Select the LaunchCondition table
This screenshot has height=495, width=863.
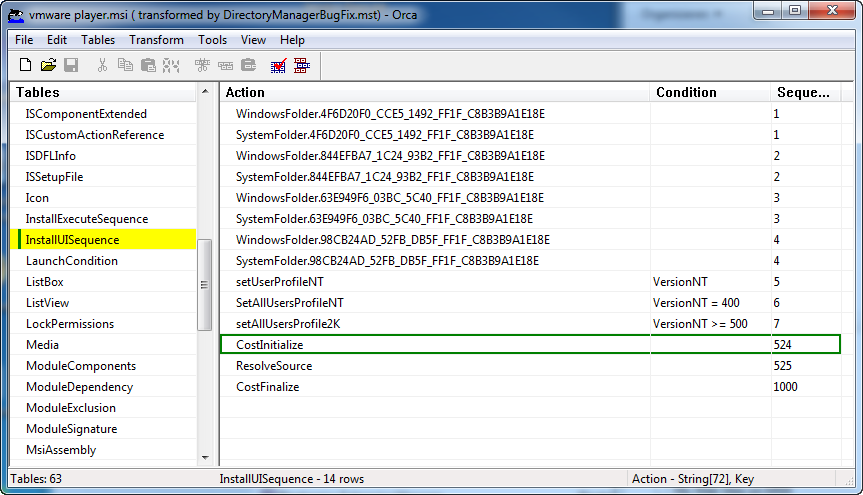(x=72, y=261)
